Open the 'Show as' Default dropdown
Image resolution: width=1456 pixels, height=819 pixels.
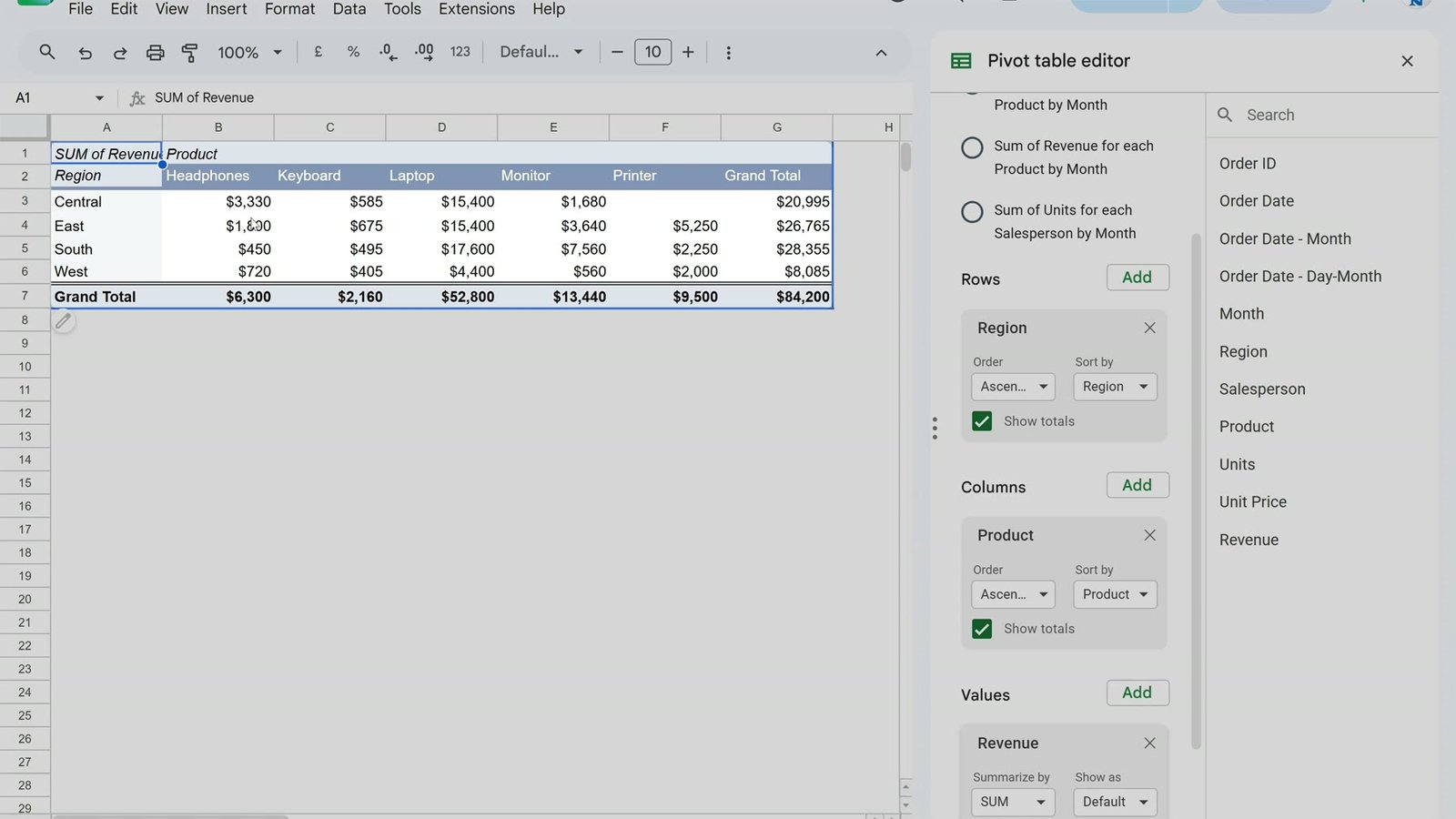(x=1115, y=802)
